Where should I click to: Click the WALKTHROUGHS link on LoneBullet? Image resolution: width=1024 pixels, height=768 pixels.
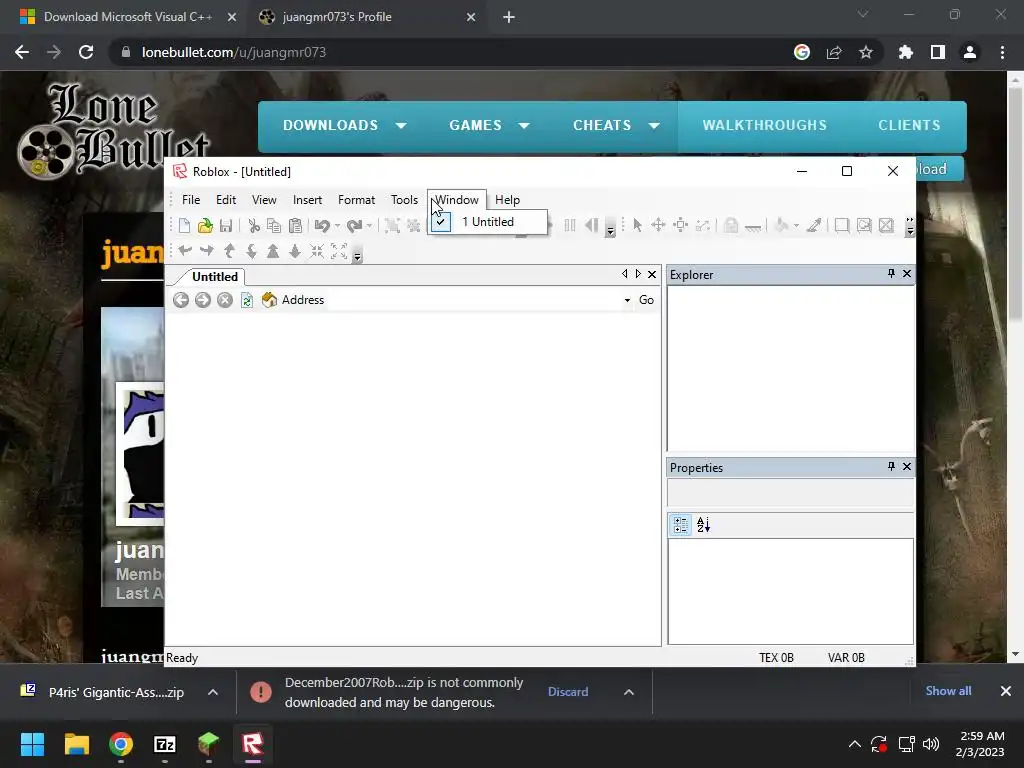click(x=765, y=125)
